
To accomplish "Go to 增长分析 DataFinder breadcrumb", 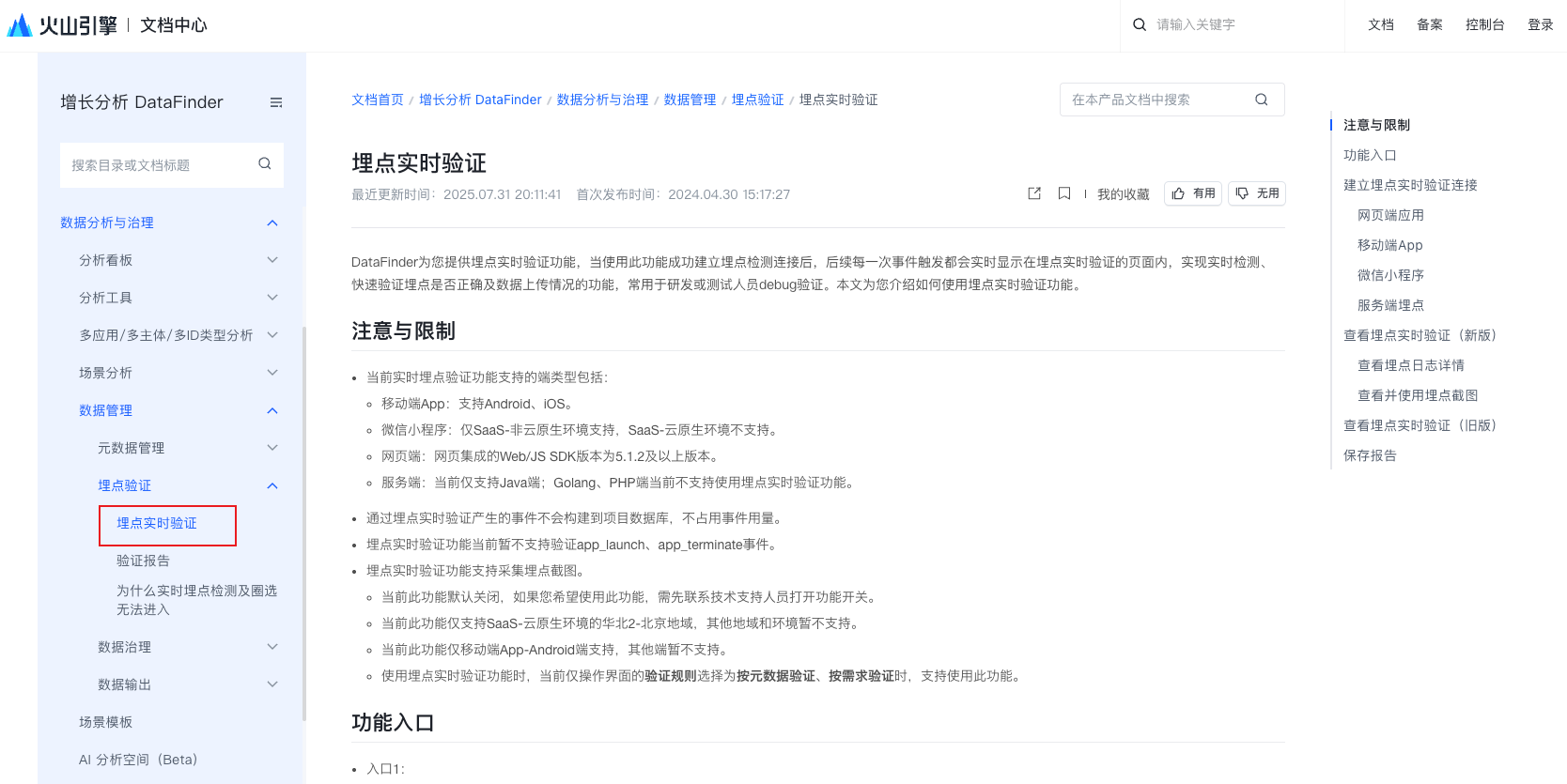I will [x=480, y=100].
